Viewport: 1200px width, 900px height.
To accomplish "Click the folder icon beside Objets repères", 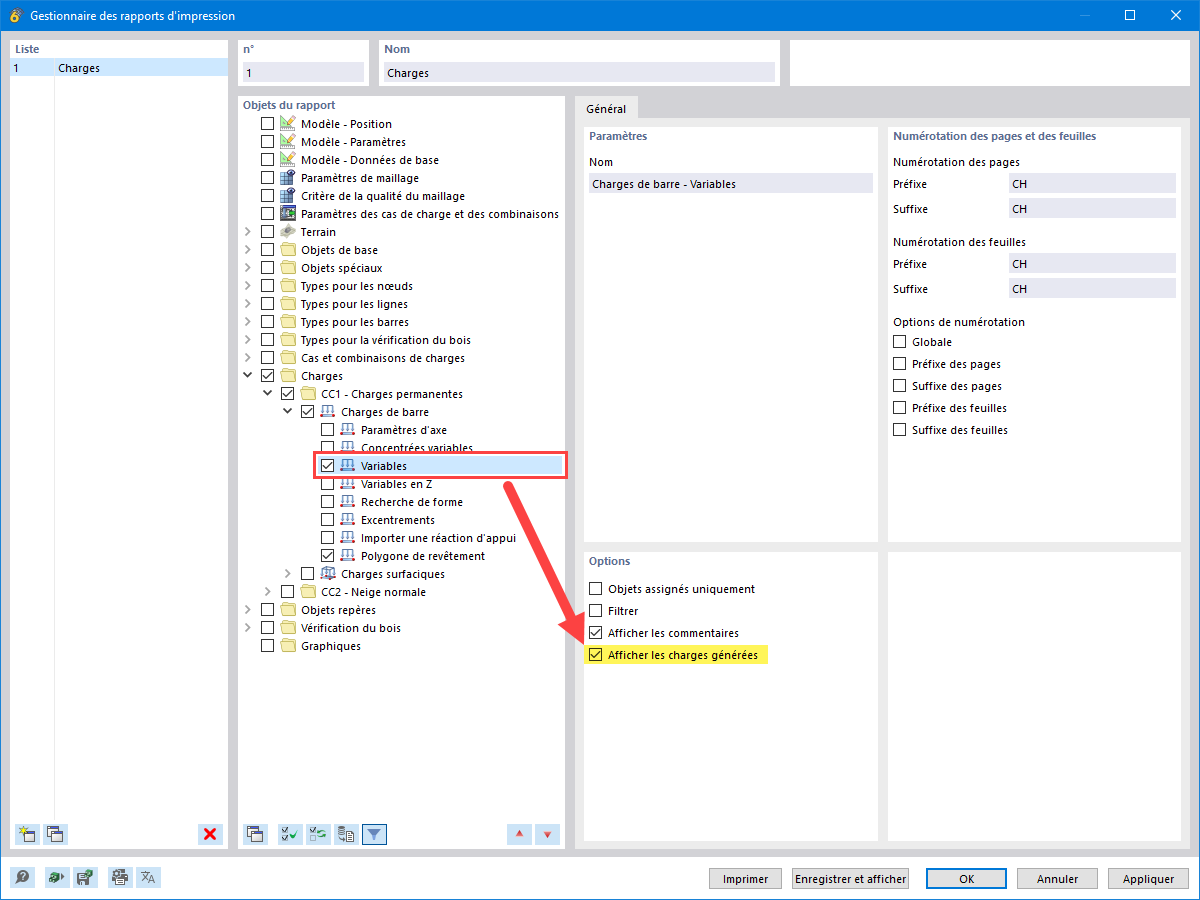I will pos(288,610).
